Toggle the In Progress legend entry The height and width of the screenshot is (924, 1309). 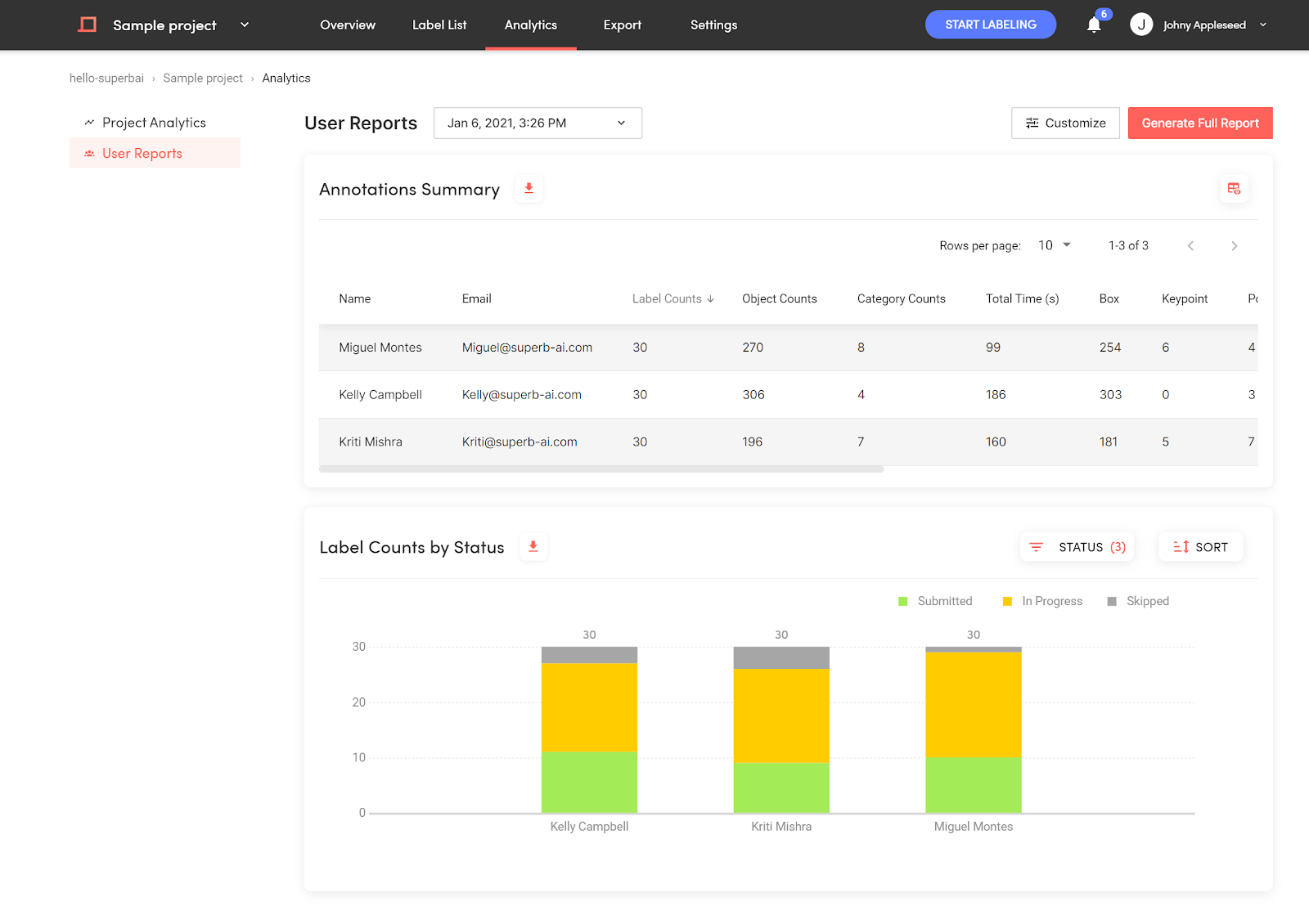pos(1042,601)
